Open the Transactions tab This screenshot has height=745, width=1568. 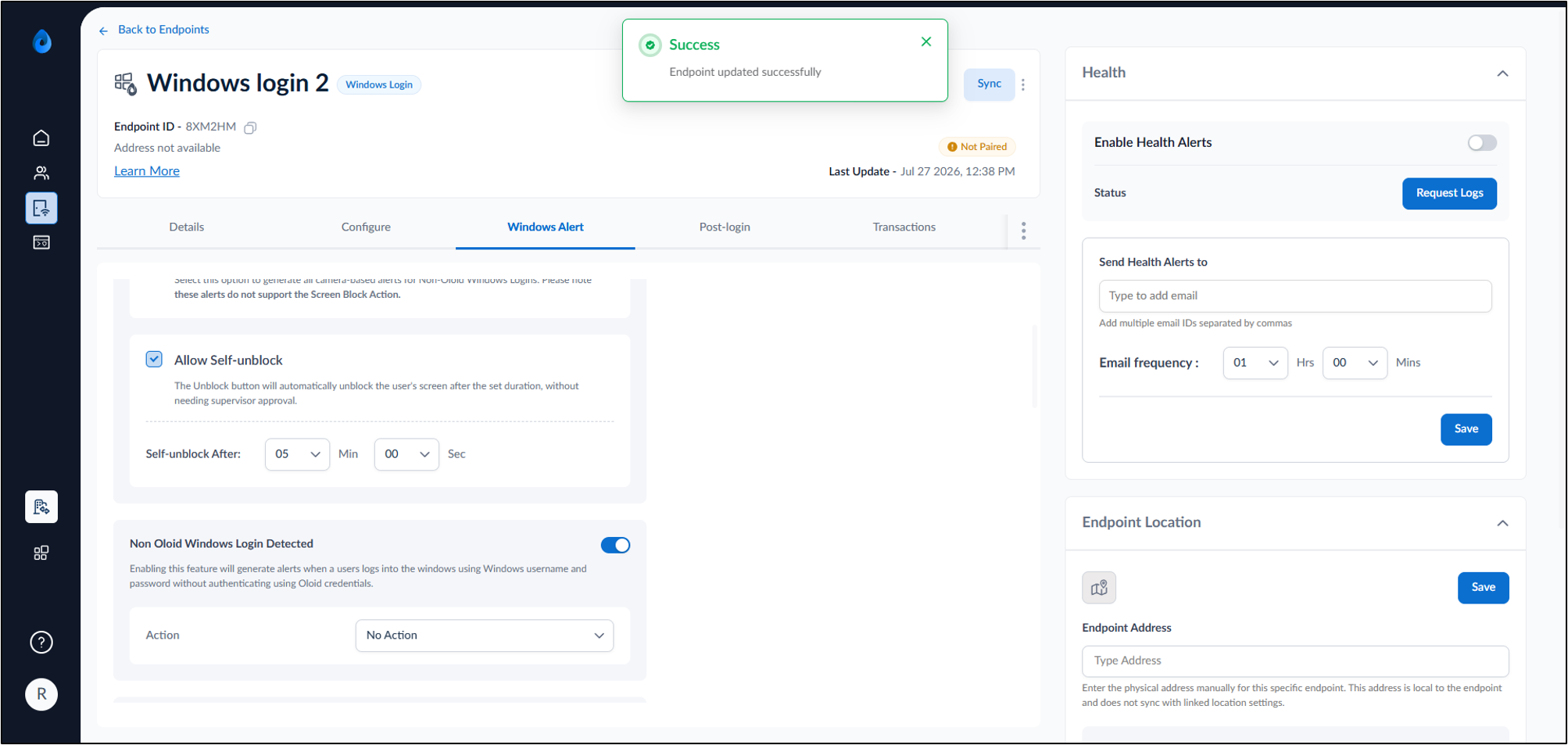click(904, 227)
